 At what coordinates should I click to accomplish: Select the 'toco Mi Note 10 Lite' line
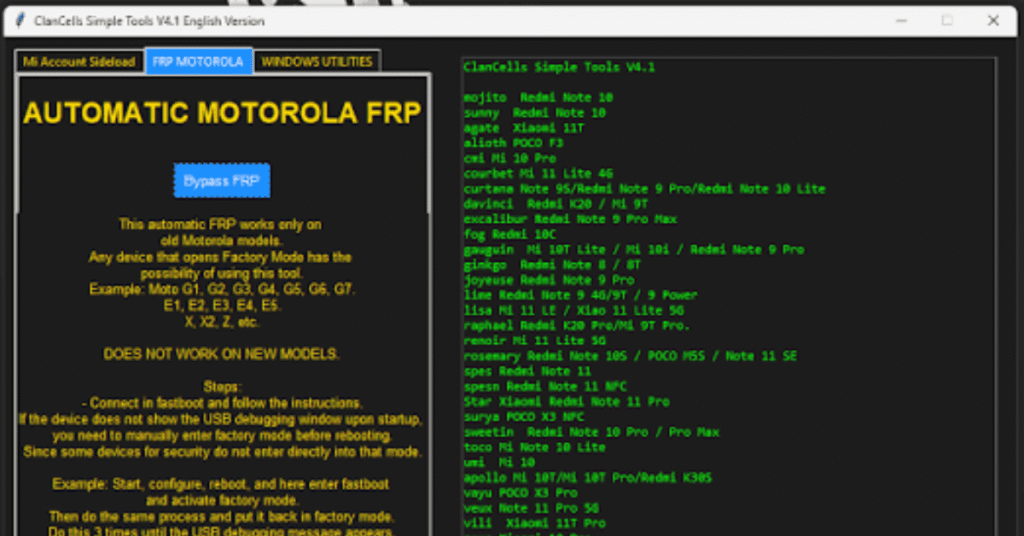(534, 447)
